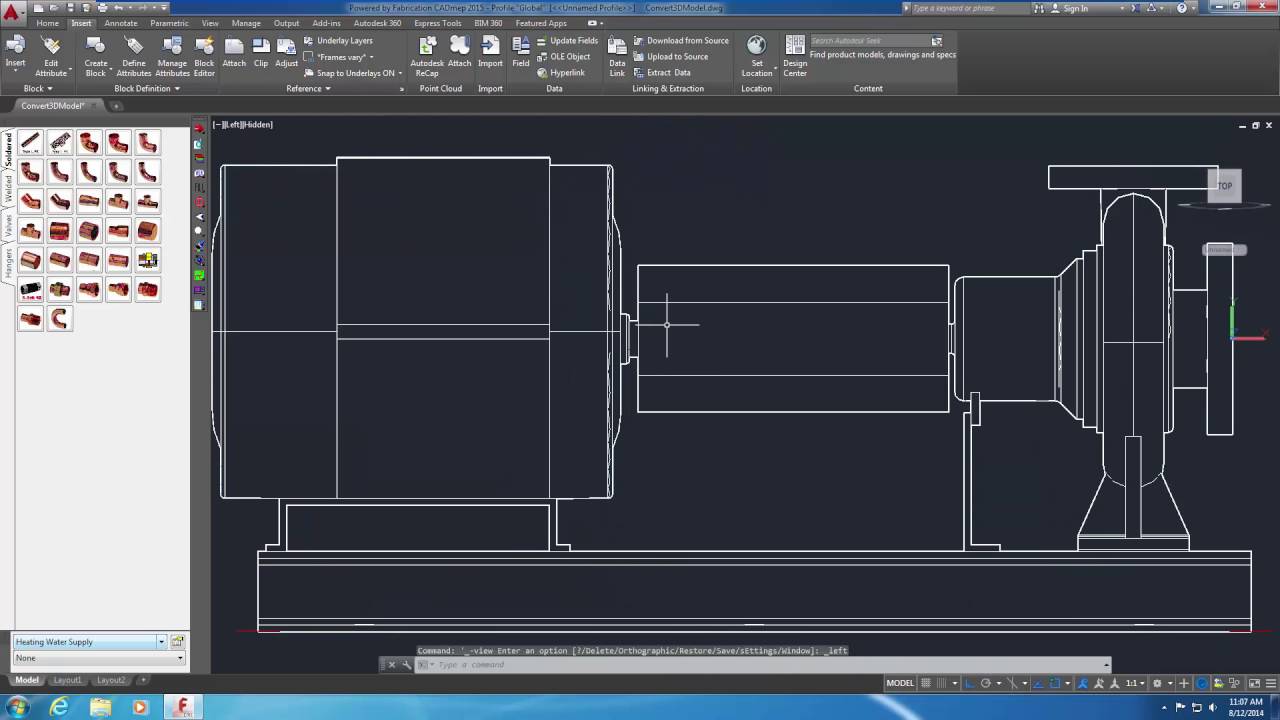Open Autodesk ReCap

click(427, 56)
